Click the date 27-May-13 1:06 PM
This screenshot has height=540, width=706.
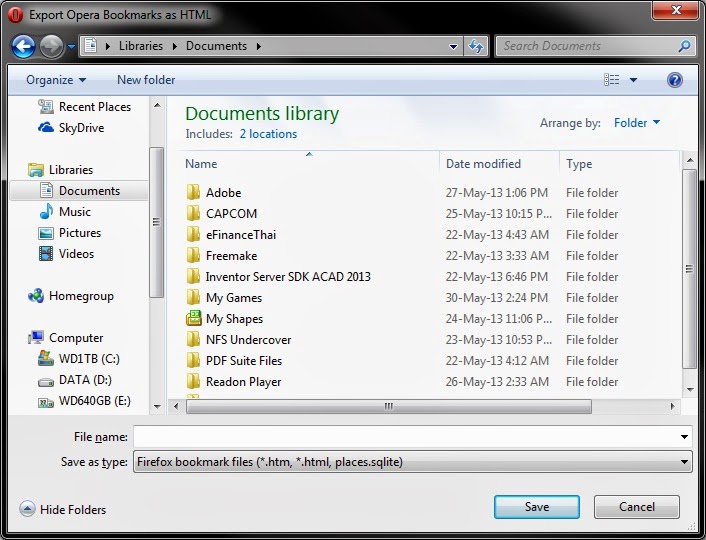pyautogui.click(x=497, y=193)
